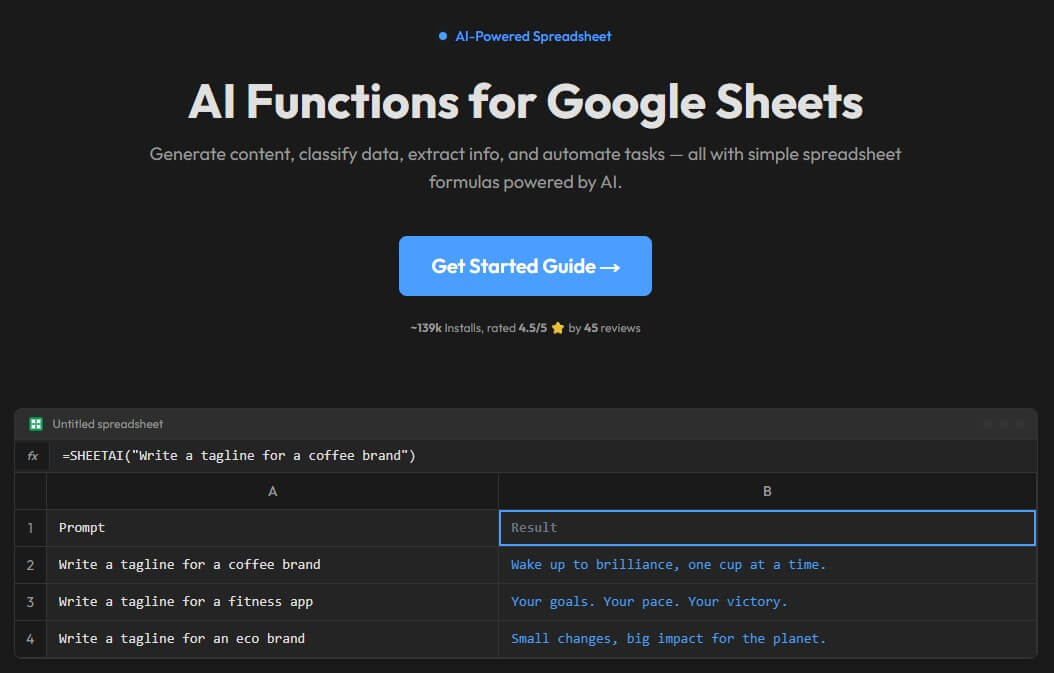Select row 1 header number
Screen dimensions: 1054x673
click(30, 528)
